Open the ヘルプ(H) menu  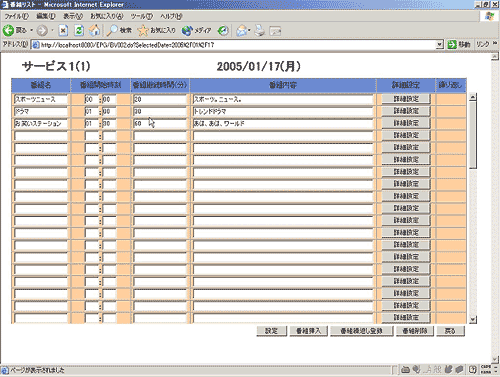[x=171, y=16]
